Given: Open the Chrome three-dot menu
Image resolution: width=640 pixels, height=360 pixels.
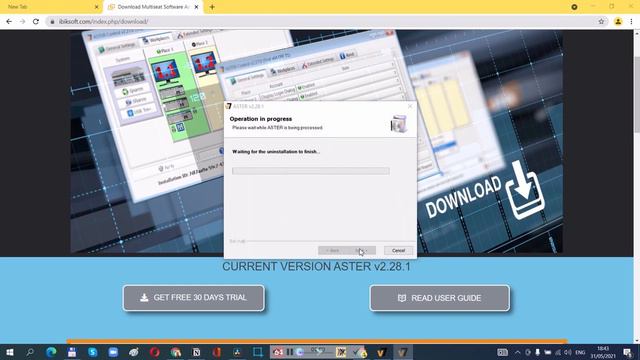Looking at the screenshot, I should click(631, 21).
